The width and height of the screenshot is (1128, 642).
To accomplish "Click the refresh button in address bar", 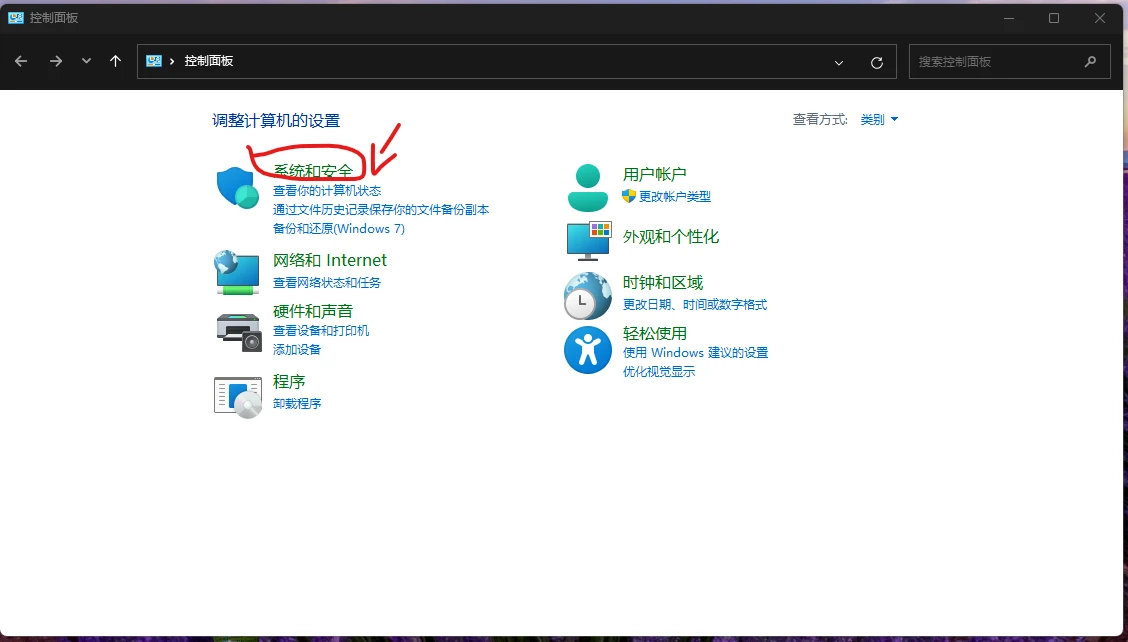I will (877, 62).
